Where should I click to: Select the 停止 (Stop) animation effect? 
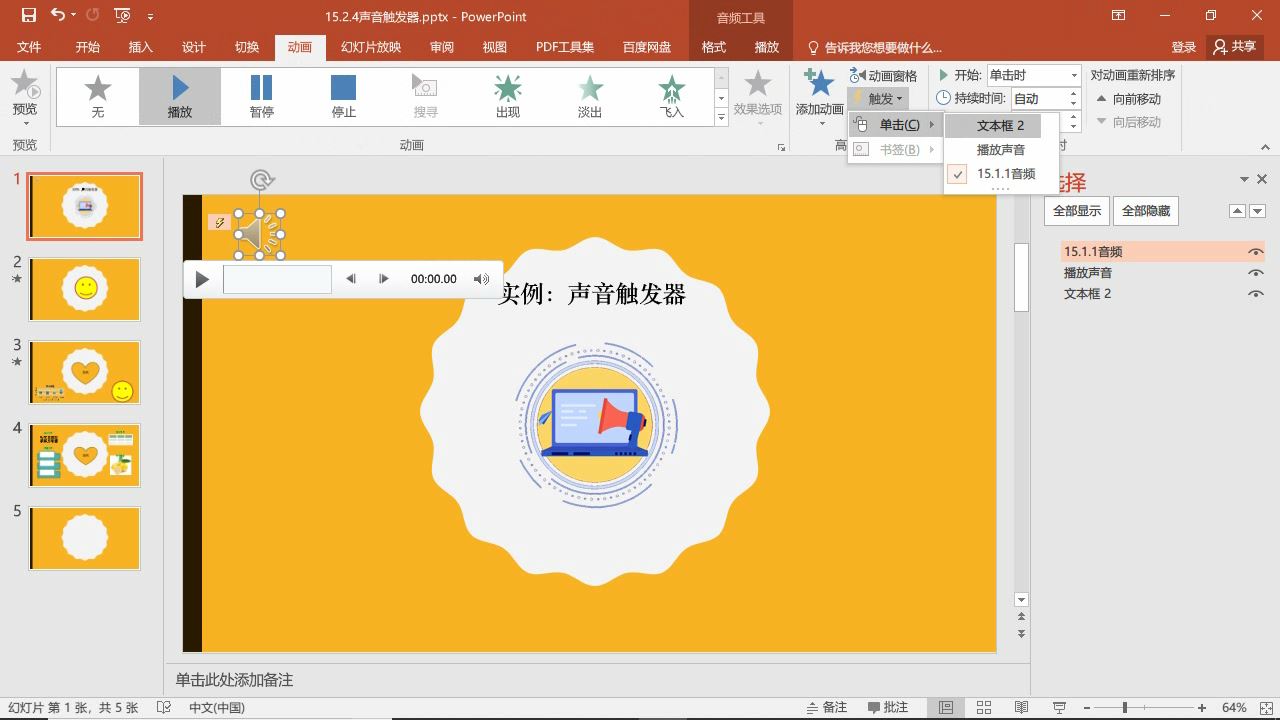[x=343, y=96]
